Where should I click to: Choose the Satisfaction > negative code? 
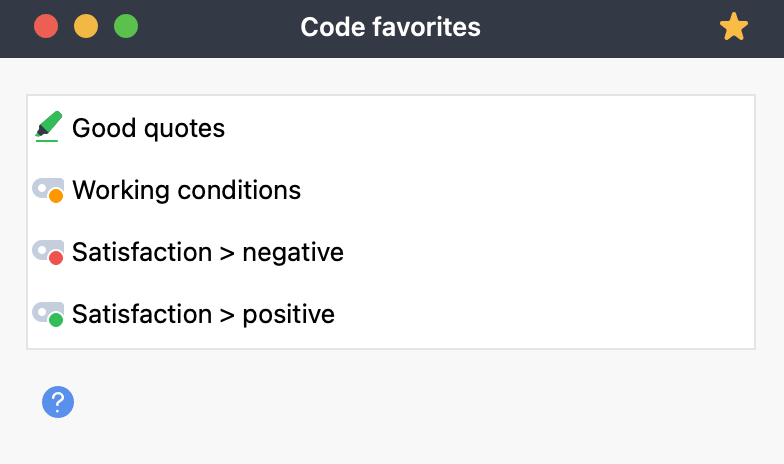tap(208, 252)
